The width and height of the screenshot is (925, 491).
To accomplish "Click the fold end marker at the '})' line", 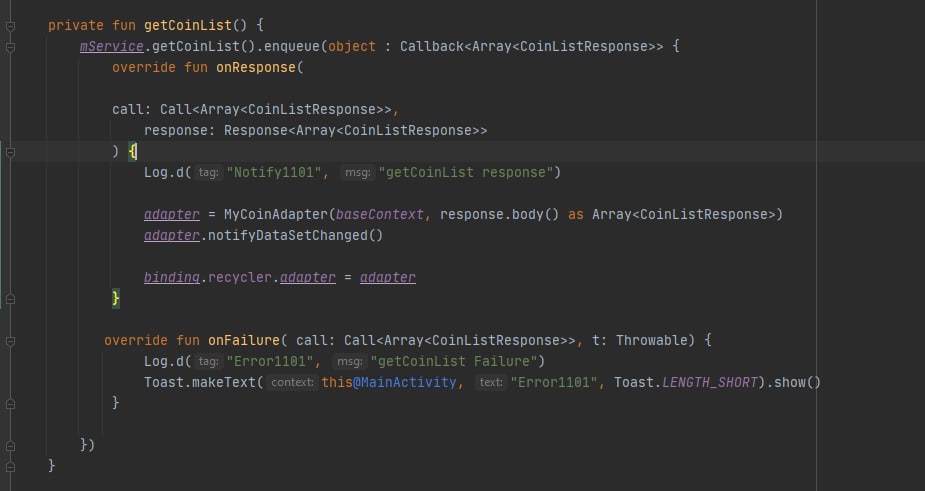I will pos(10,446).
